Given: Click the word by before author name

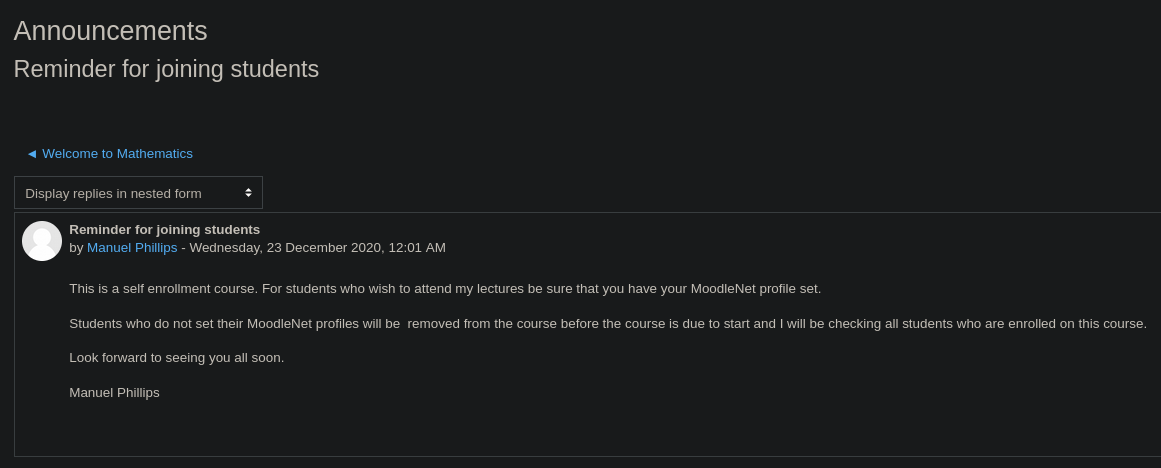Looking at the screenshot, I should point(76,247).
